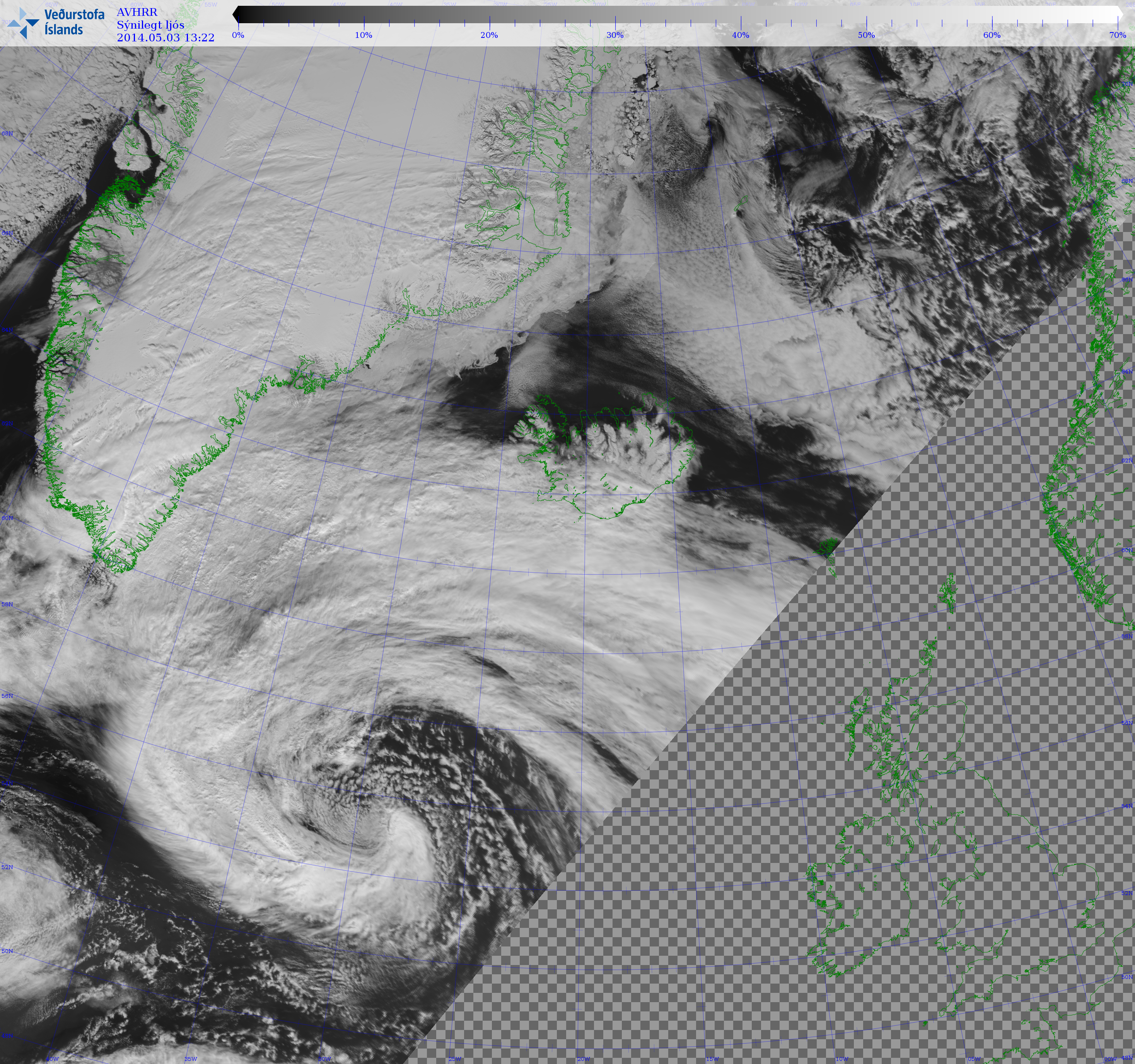
Task: Click the 40% label on the scale
Action: click(741, 35)
